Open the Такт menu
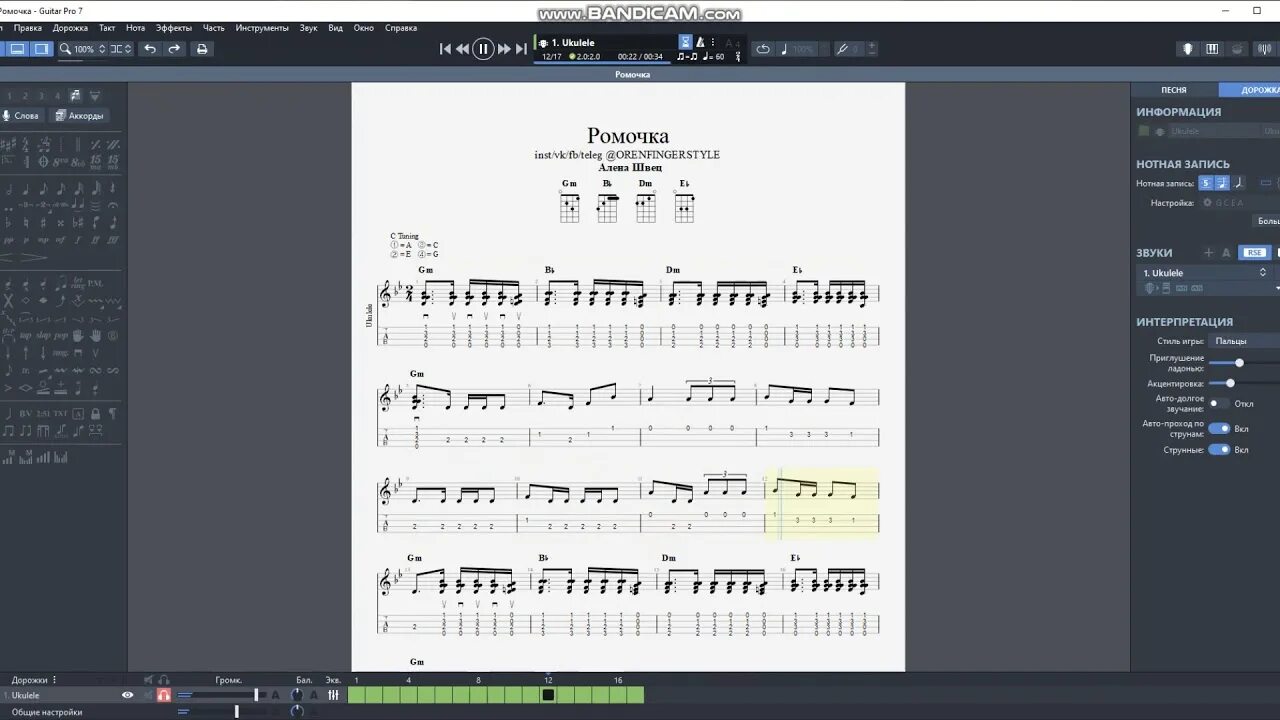Viewport: 1280px width, 720px height. point(107,28)
